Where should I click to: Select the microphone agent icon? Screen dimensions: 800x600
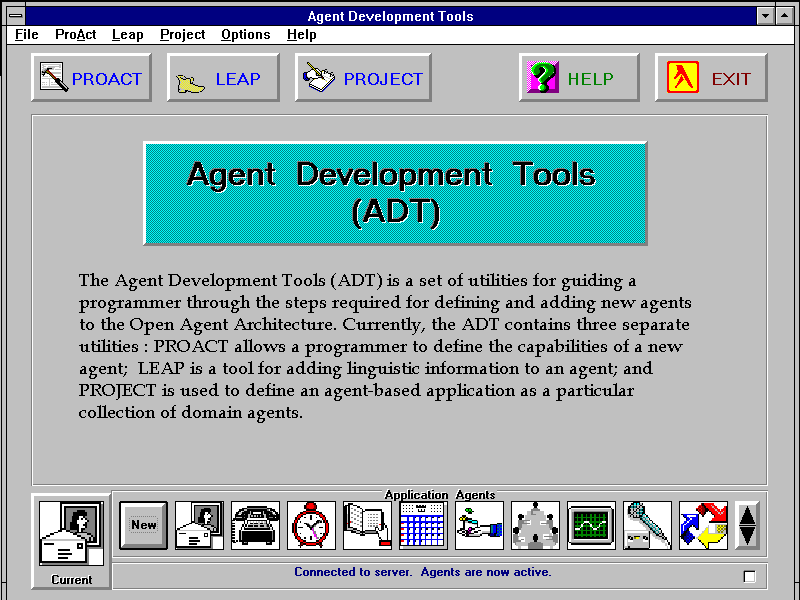(647, 525)
